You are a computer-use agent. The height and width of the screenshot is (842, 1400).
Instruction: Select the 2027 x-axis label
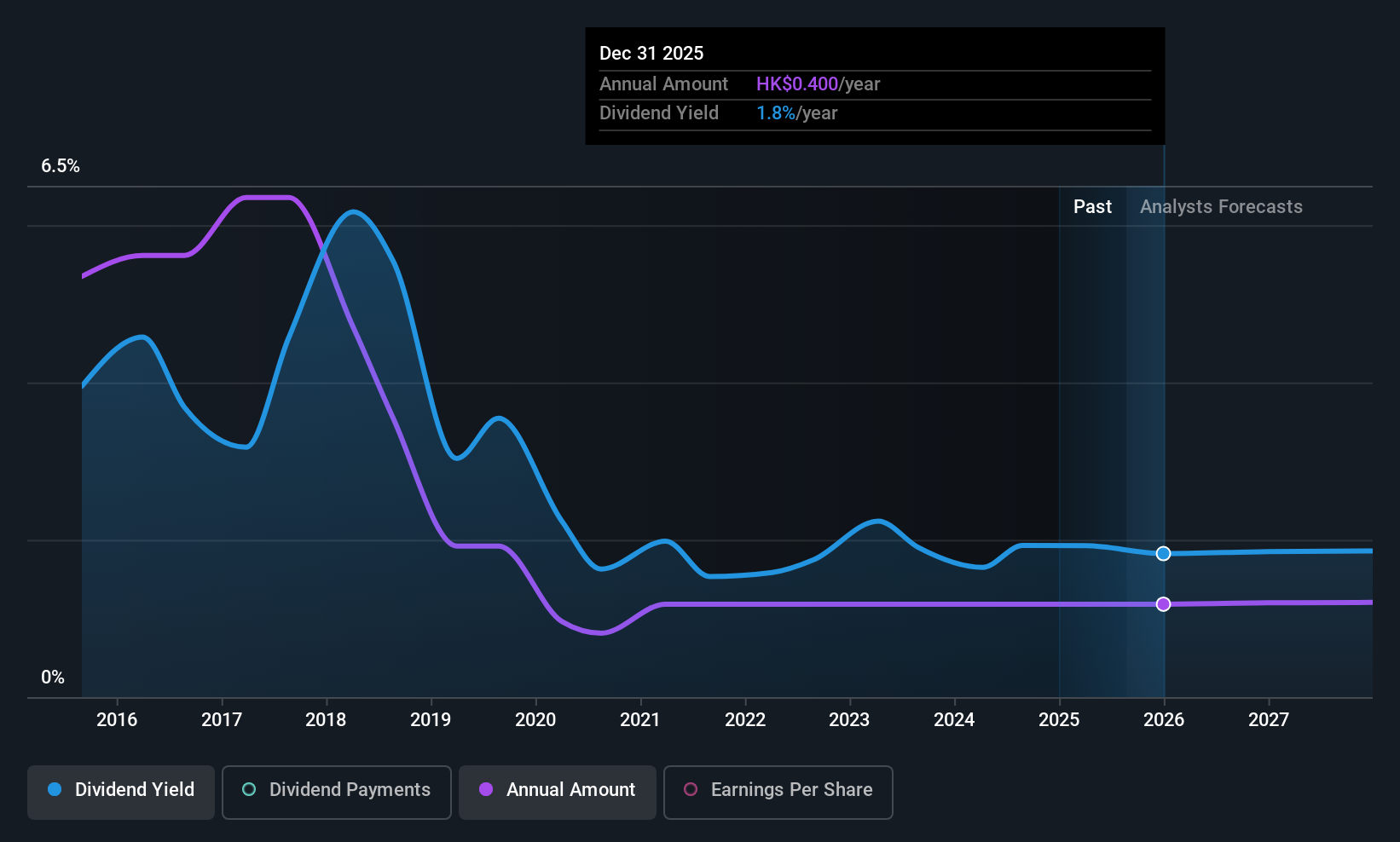[1269, 720]
